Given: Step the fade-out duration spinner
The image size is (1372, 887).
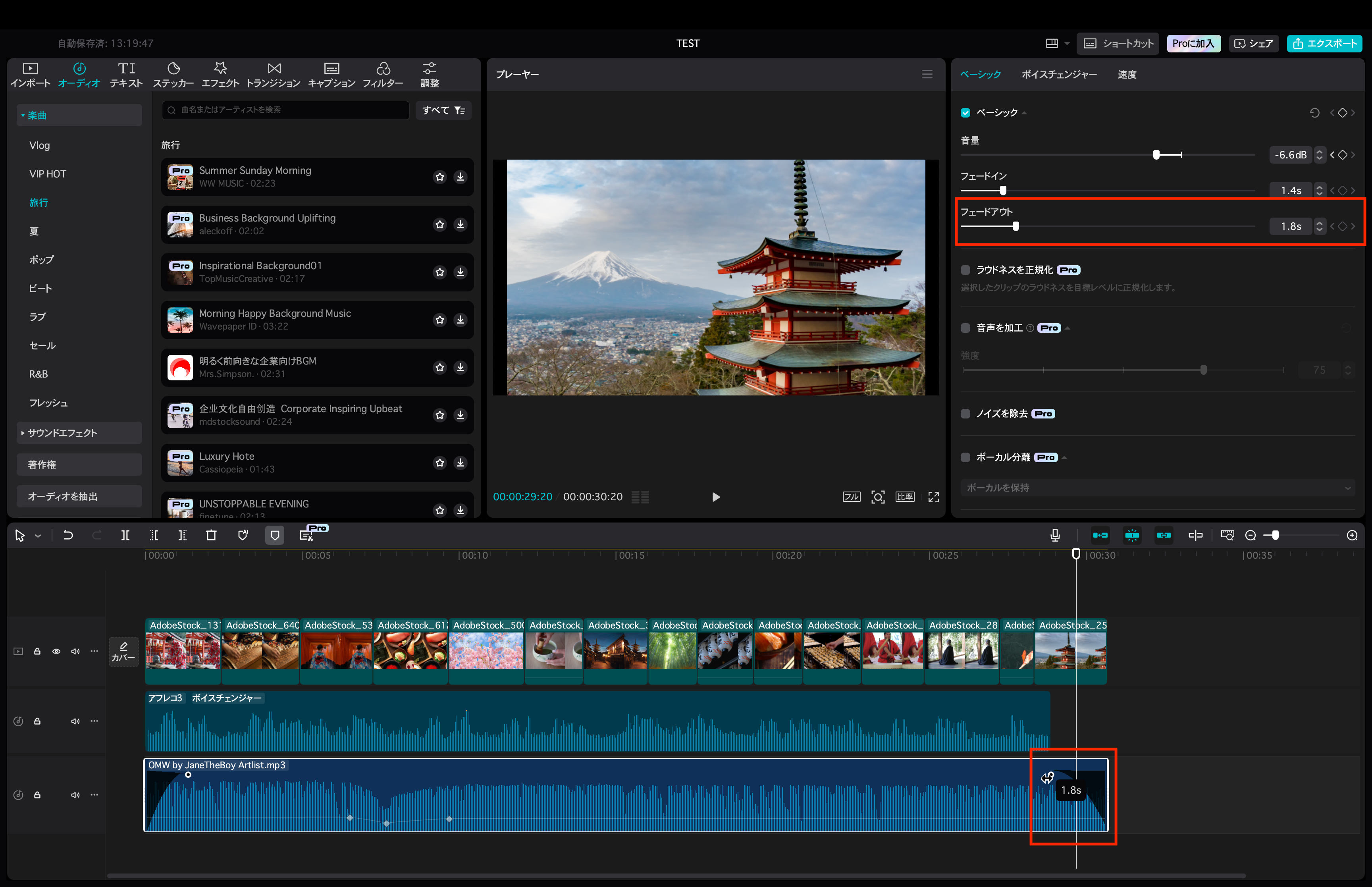Looking at the screenshot, I should click(1319, 226).
